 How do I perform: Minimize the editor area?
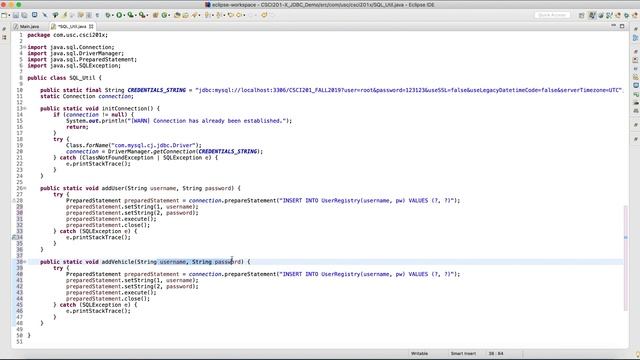[x=613, y=26]
